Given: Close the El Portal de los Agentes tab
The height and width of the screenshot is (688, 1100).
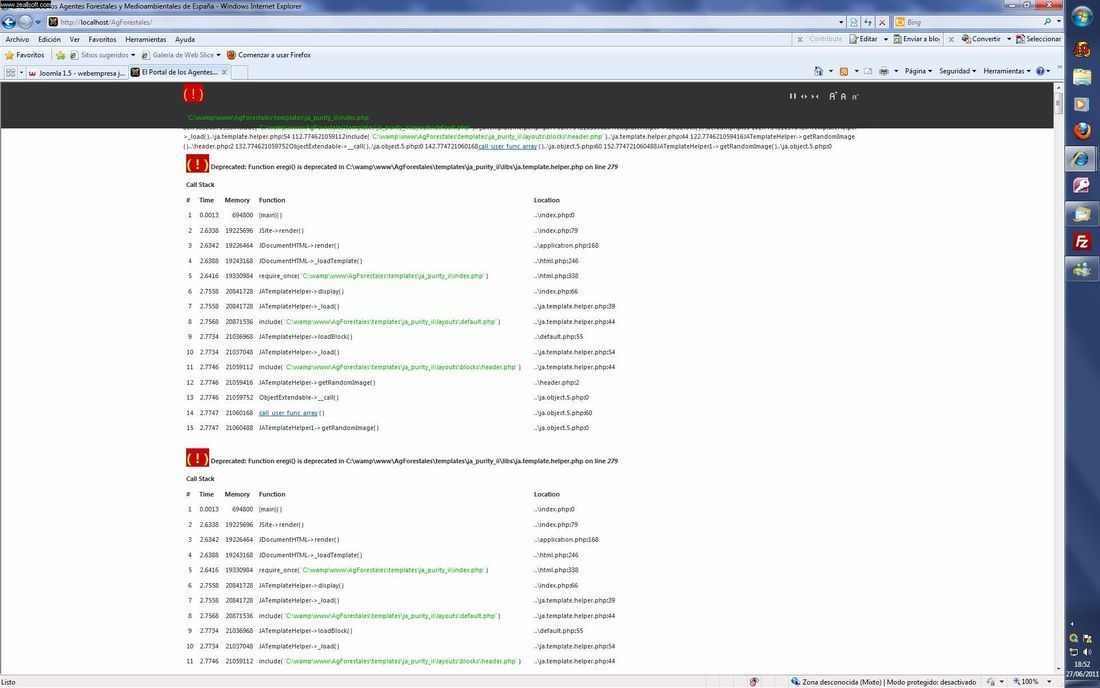Looking at the screenshot, I should pyautogui.click(x=224, y=72).
